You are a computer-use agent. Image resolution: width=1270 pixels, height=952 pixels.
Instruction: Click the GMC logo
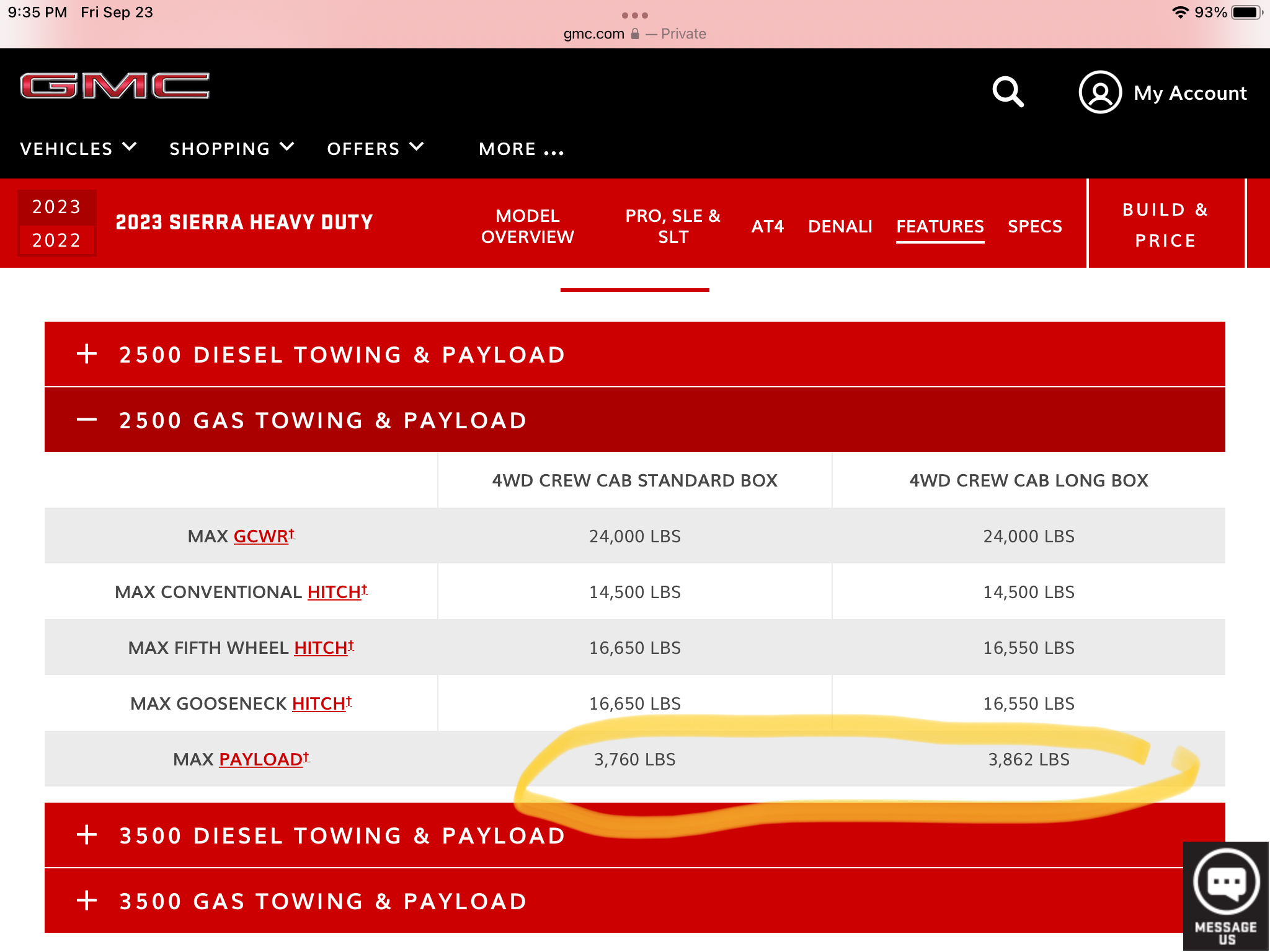click(x=115, y=86)
